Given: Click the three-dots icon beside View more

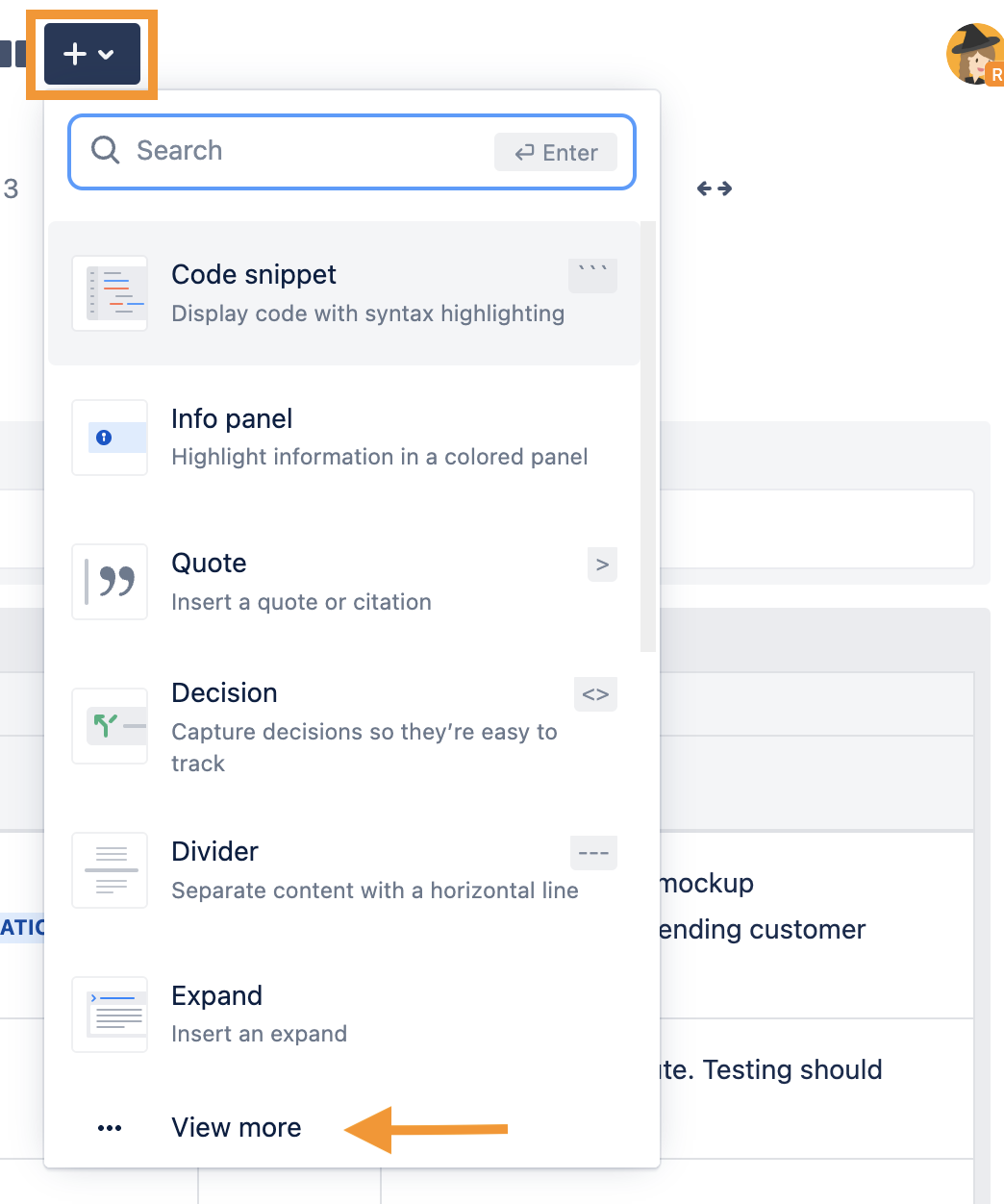Looking at the screenshot, I should (x=110, y=1128).
